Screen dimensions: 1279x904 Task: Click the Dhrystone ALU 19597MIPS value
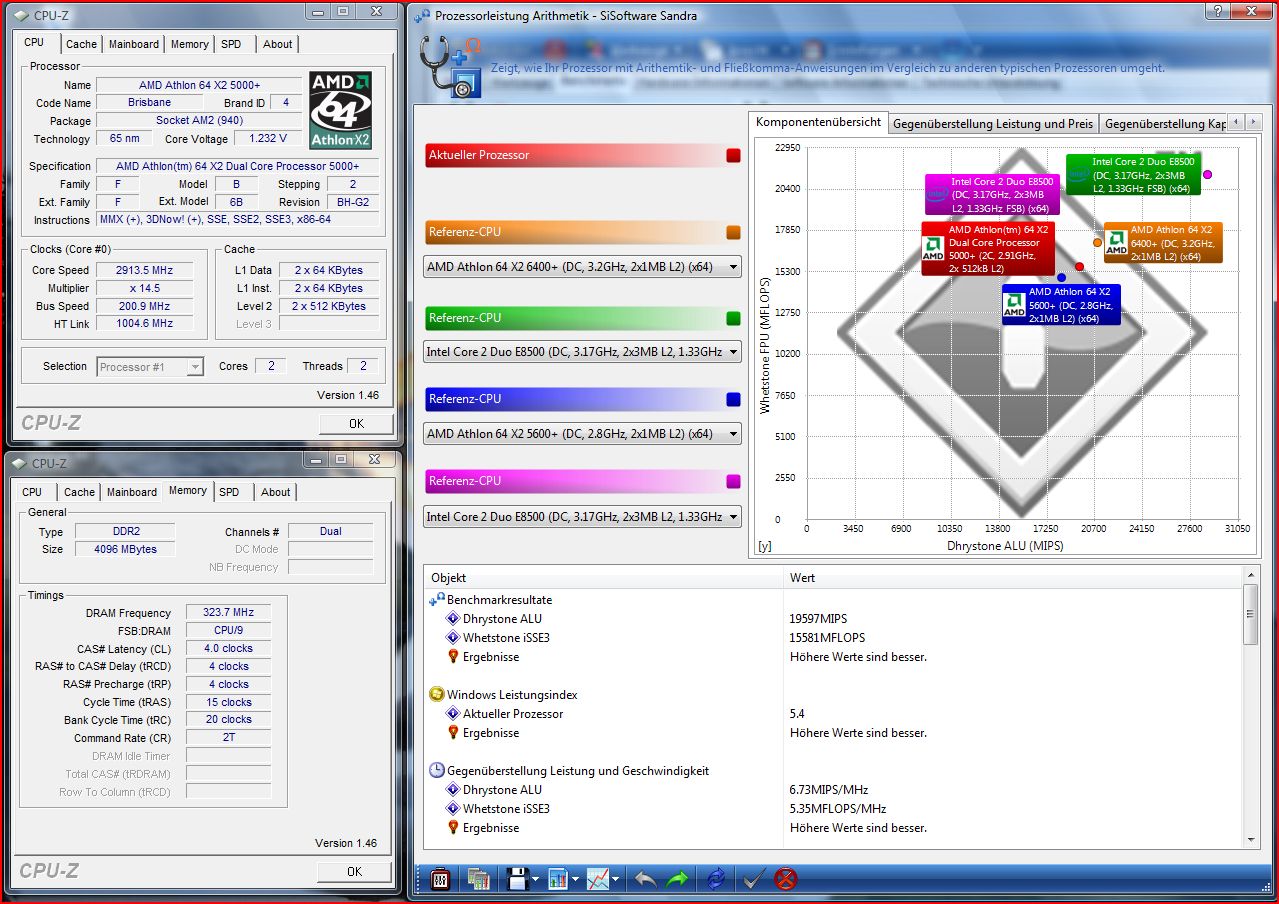tap(818, 619)
